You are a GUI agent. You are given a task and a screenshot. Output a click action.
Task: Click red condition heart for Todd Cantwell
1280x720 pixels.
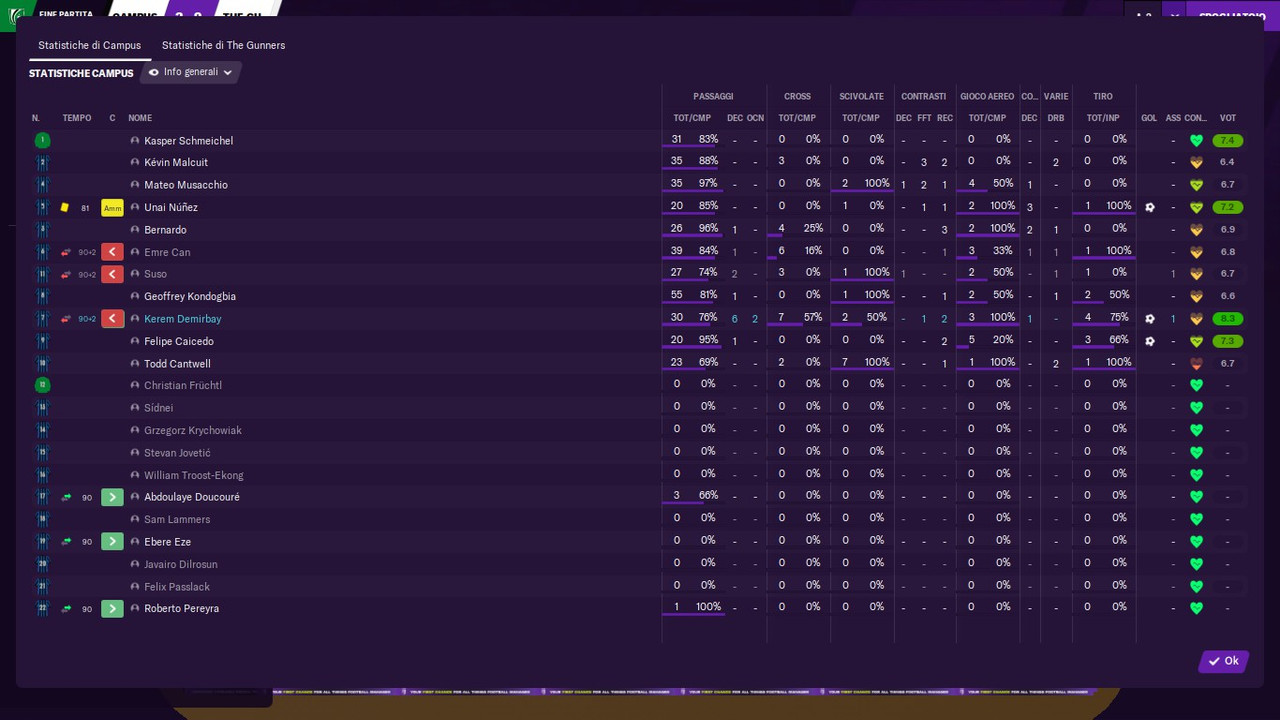click(1196, 364)
